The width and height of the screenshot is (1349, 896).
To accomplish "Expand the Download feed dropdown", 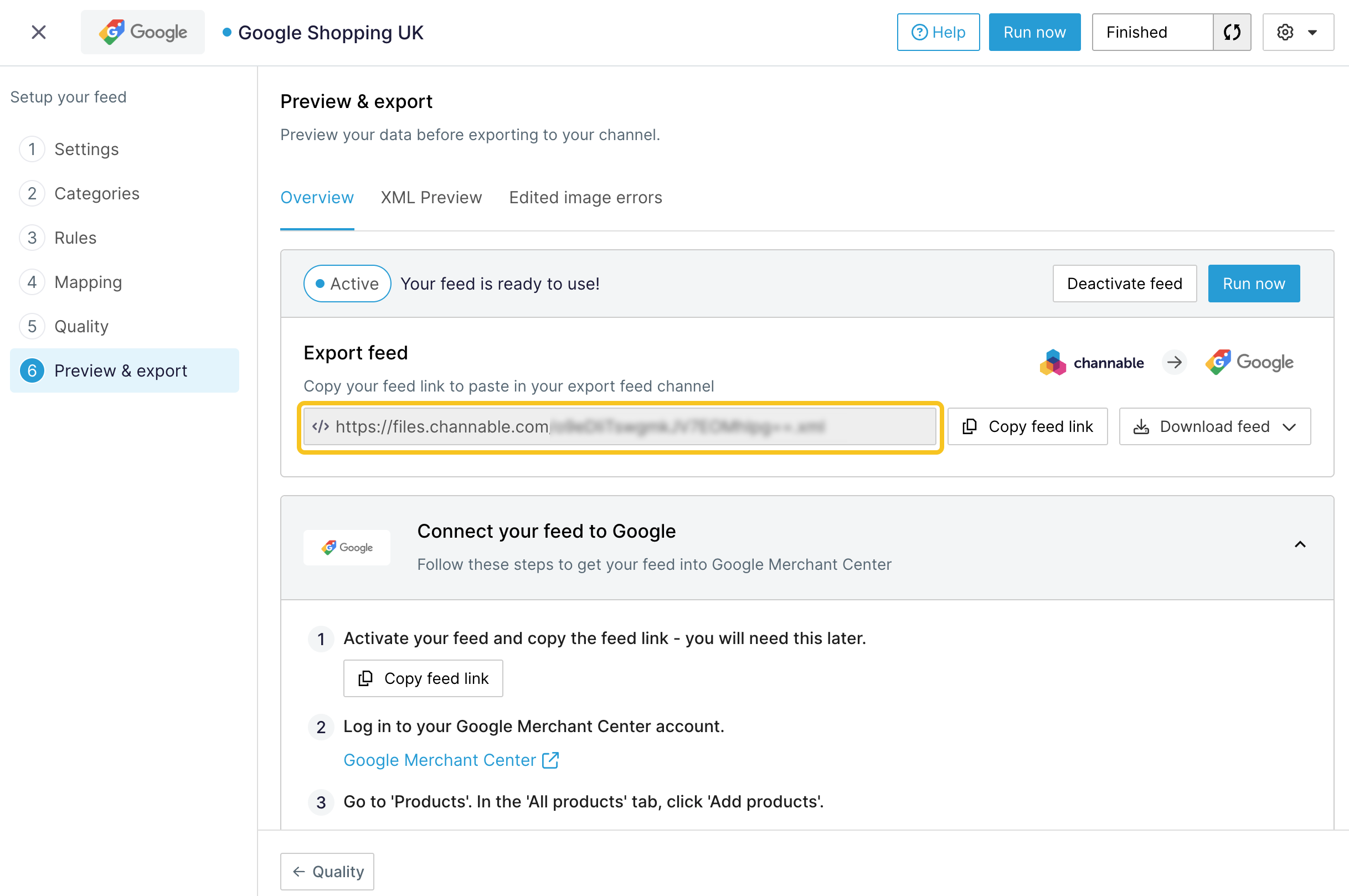I will coord(1289,427).
